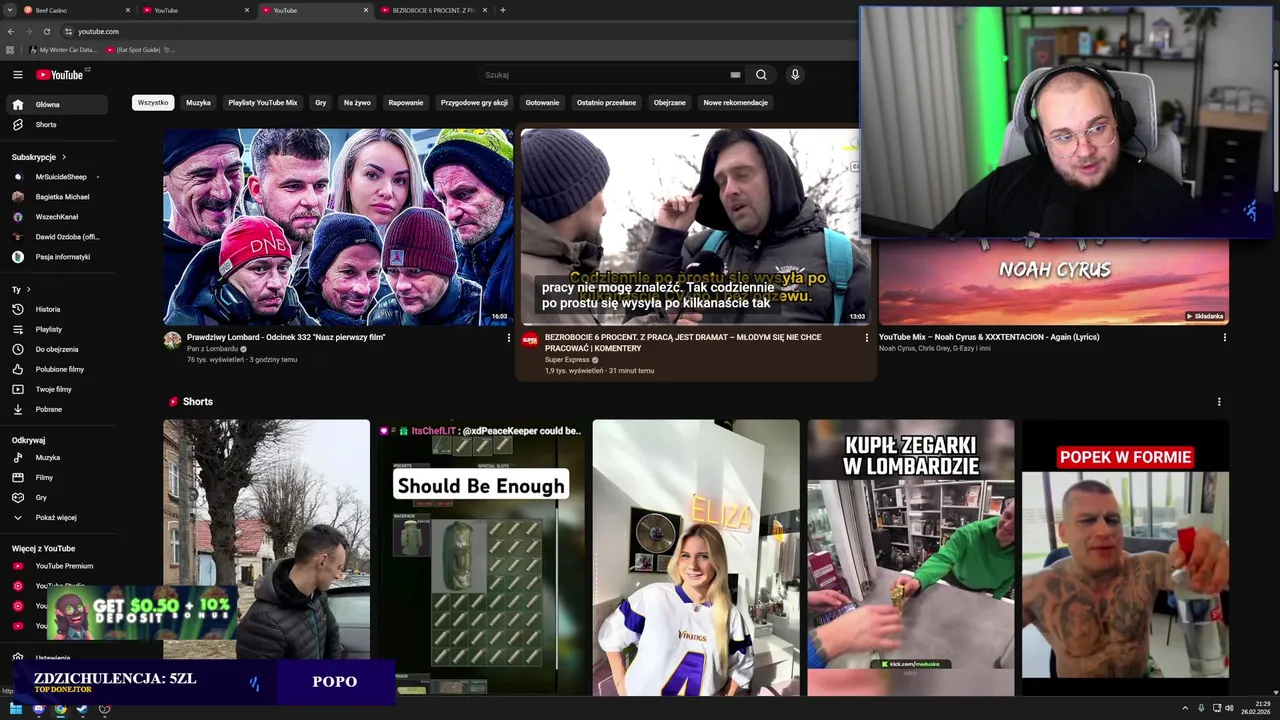The image size is (1280, 720).
Task: Switch to Bezrobocie 6 Procent tab
Action: click(x=432, y=10)
